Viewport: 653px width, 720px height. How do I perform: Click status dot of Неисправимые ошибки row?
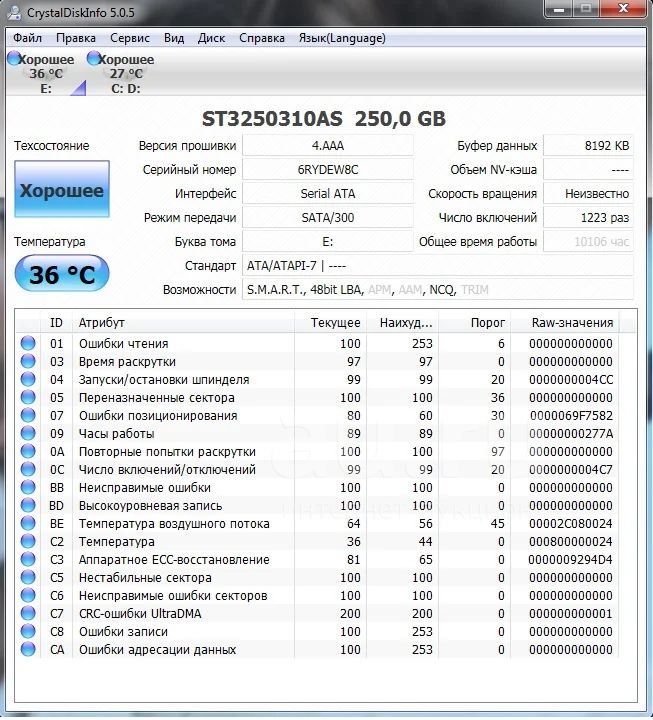tap(28, 487)
